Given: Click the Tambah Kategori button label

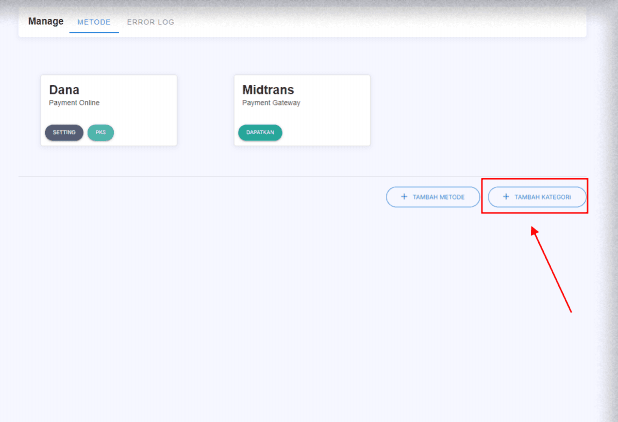Looking at the screenshot, I should [543, 197].
